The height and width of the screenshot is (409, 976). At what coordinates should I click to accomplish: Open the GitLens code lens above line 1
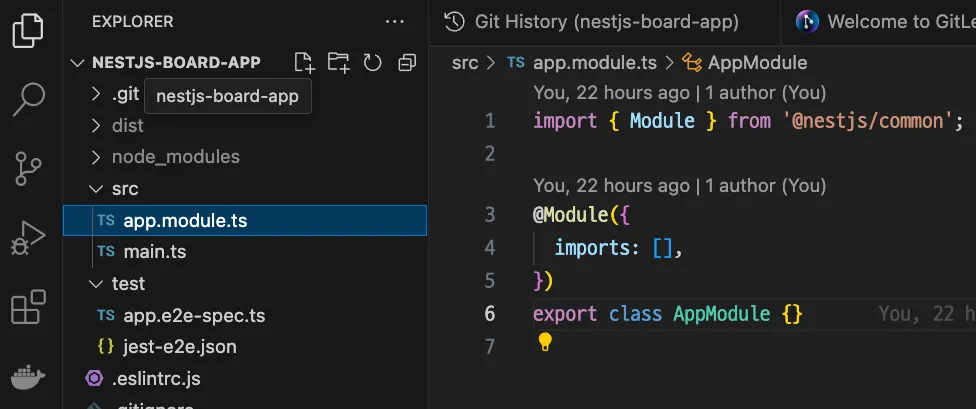tap(679, 93)
